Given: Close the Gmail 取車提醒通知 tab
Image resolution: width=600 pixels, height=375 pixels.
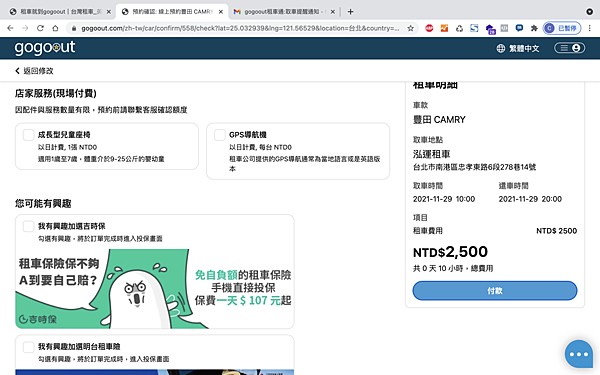Looking at the screenshot, I should point(333,12).
